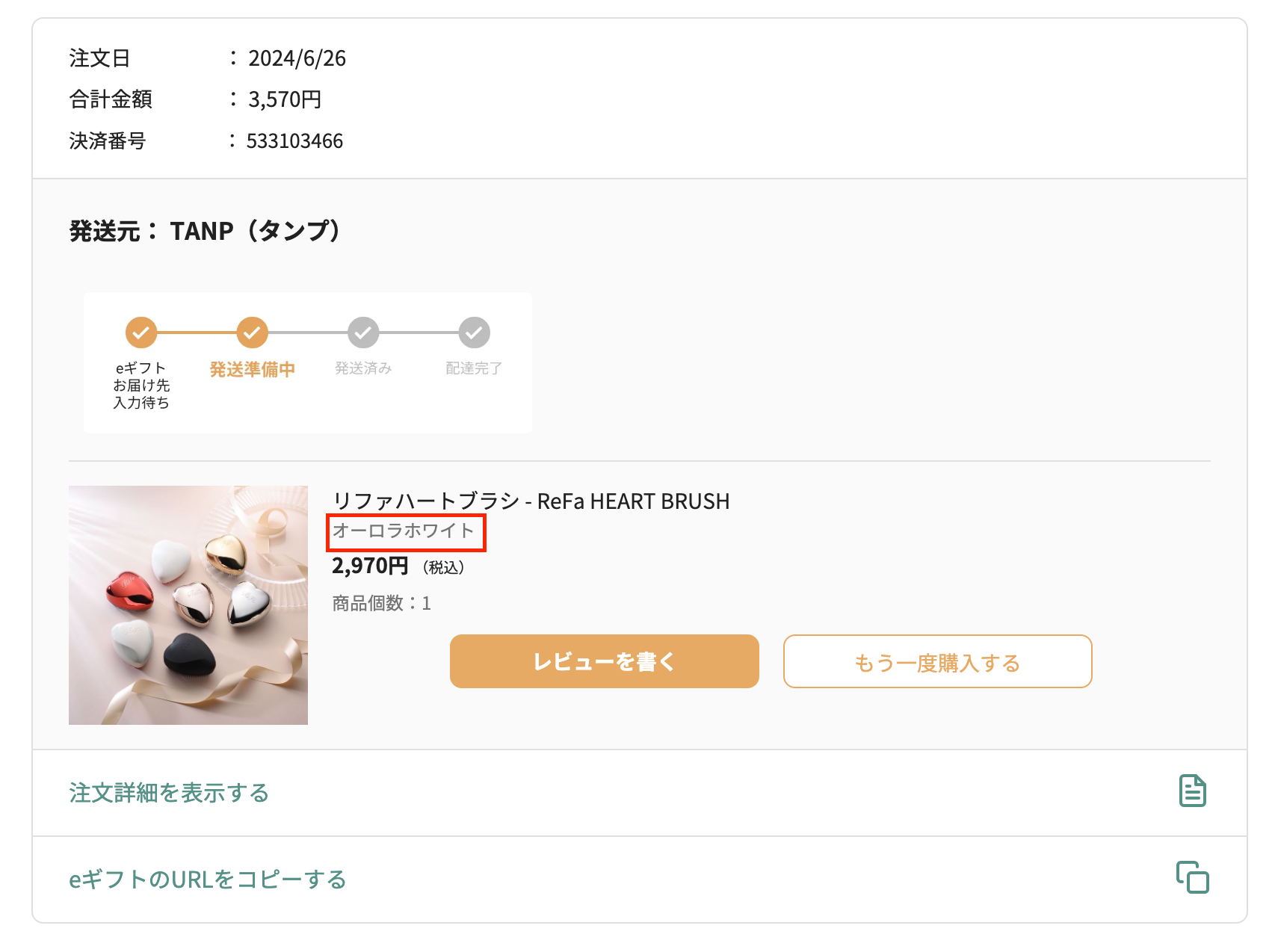This screenshot has width=1275, height=952.
Task: Open the eGift URL copy row
Action: [x=208, y=879]
